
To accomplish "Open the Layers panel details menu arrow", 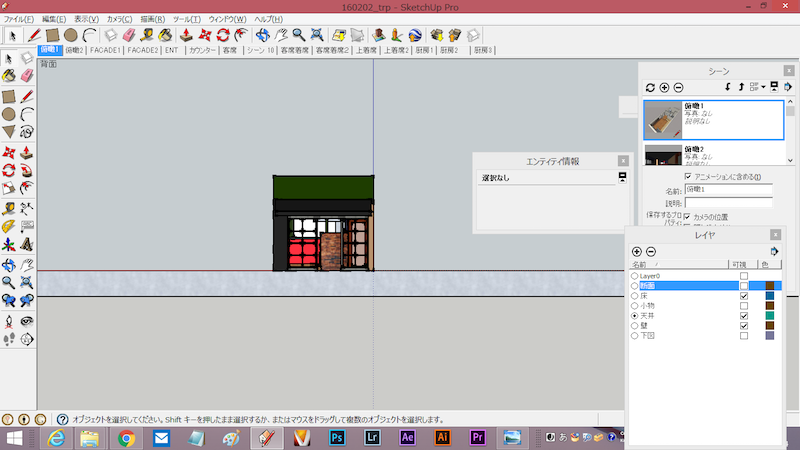I will (x=775, y=251).
